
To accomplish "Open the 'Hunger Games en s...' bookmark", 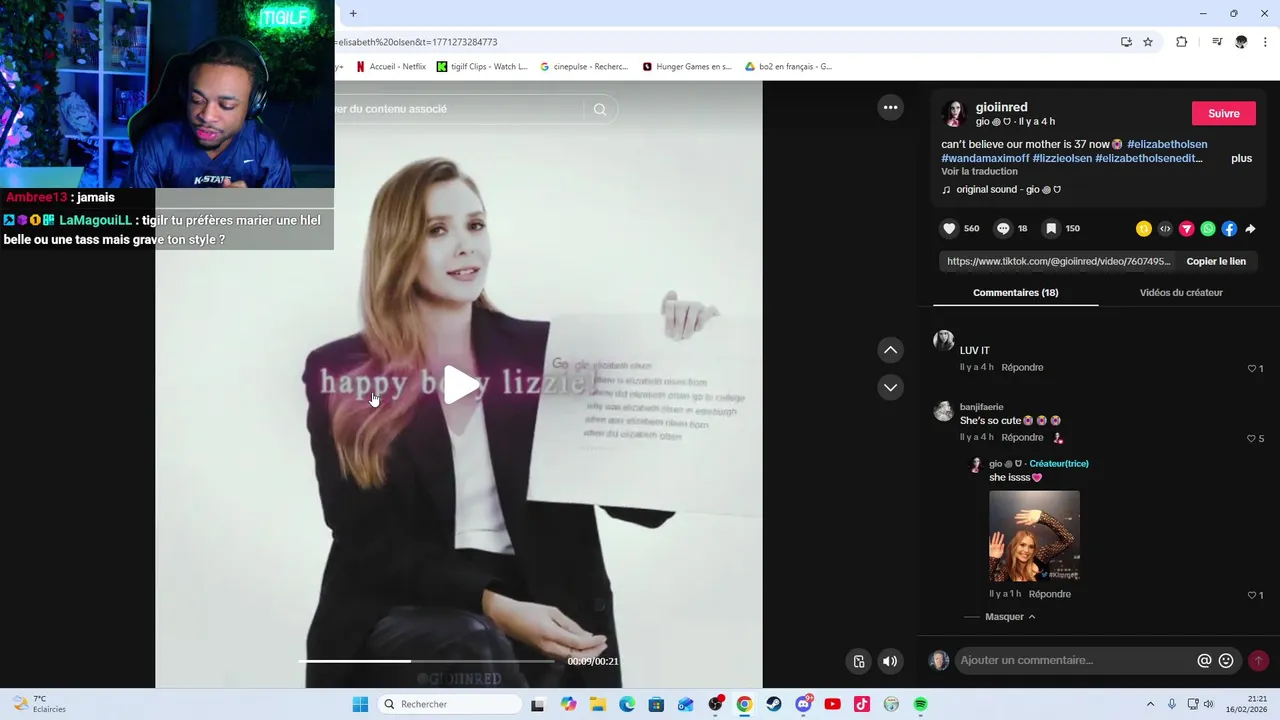I will [687, 67].
